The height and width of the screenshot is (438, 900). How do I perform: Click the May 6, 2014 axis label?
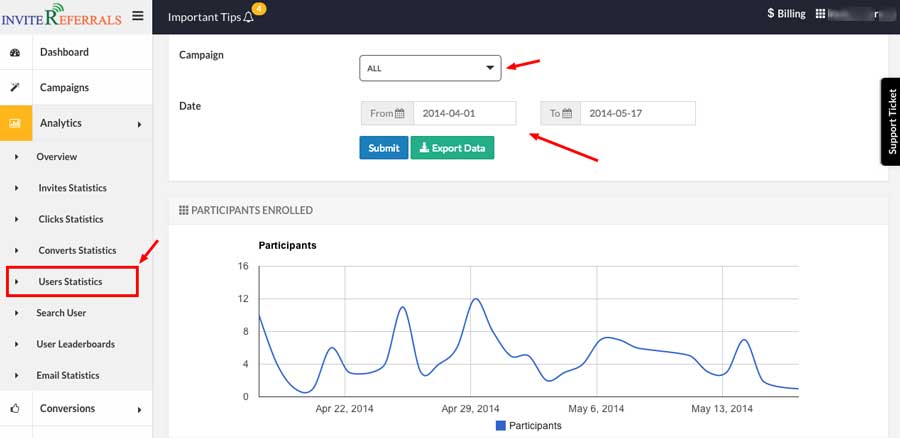coord(596,409)
